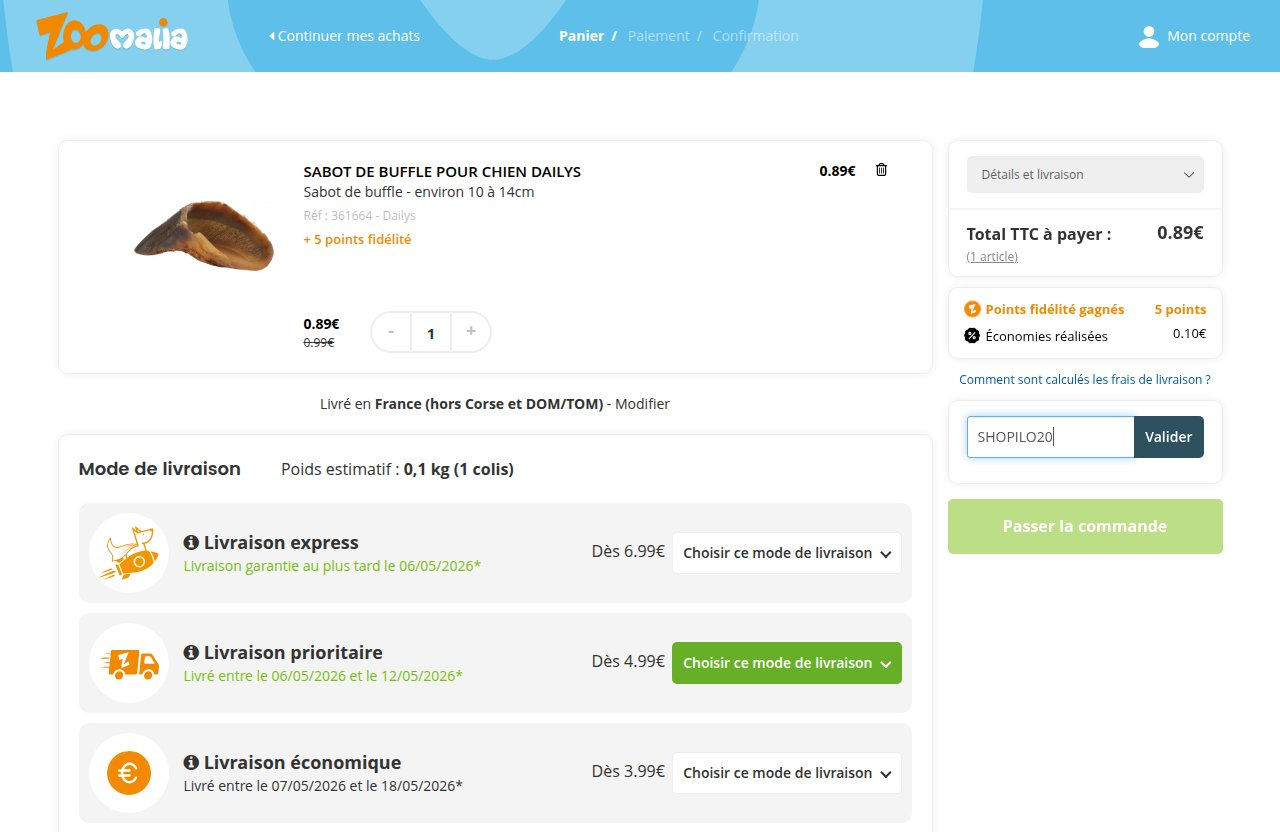This screenshot has width=1280, height=832.
Task: Click the economy delivery euro icon
Action: click(x=129, y=773)
